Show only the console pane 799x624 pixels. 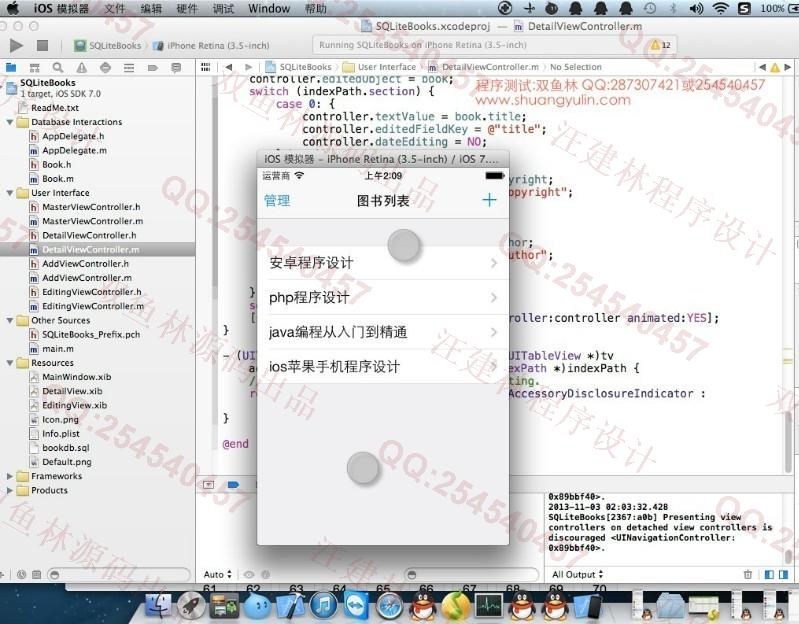[x=783, y=575]
